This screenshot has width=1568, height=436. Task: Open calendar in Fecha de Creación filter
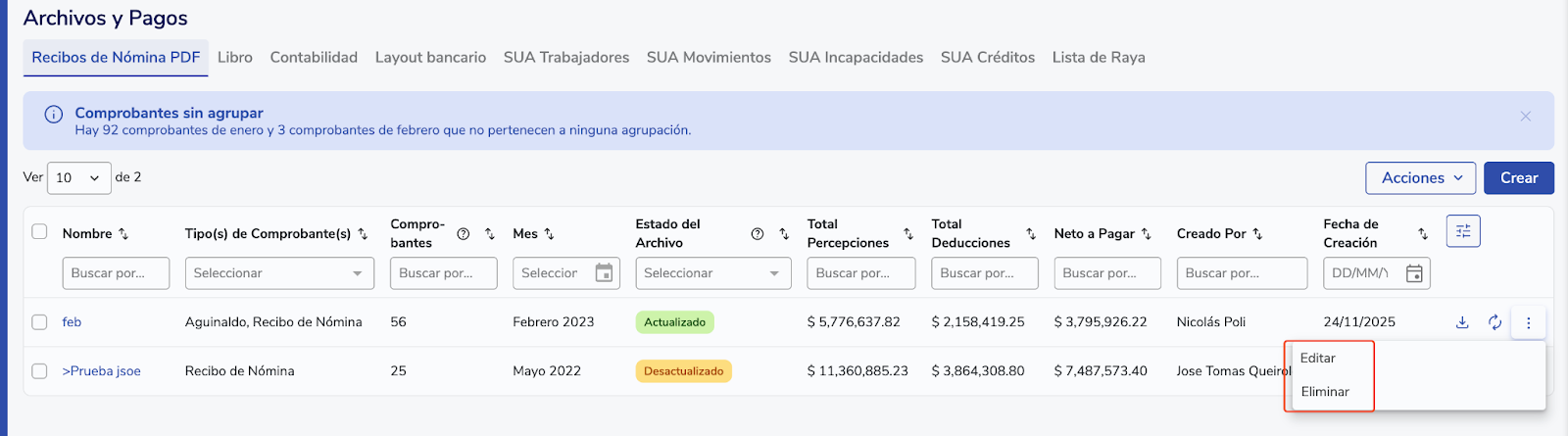click(x=1414, y=273)
